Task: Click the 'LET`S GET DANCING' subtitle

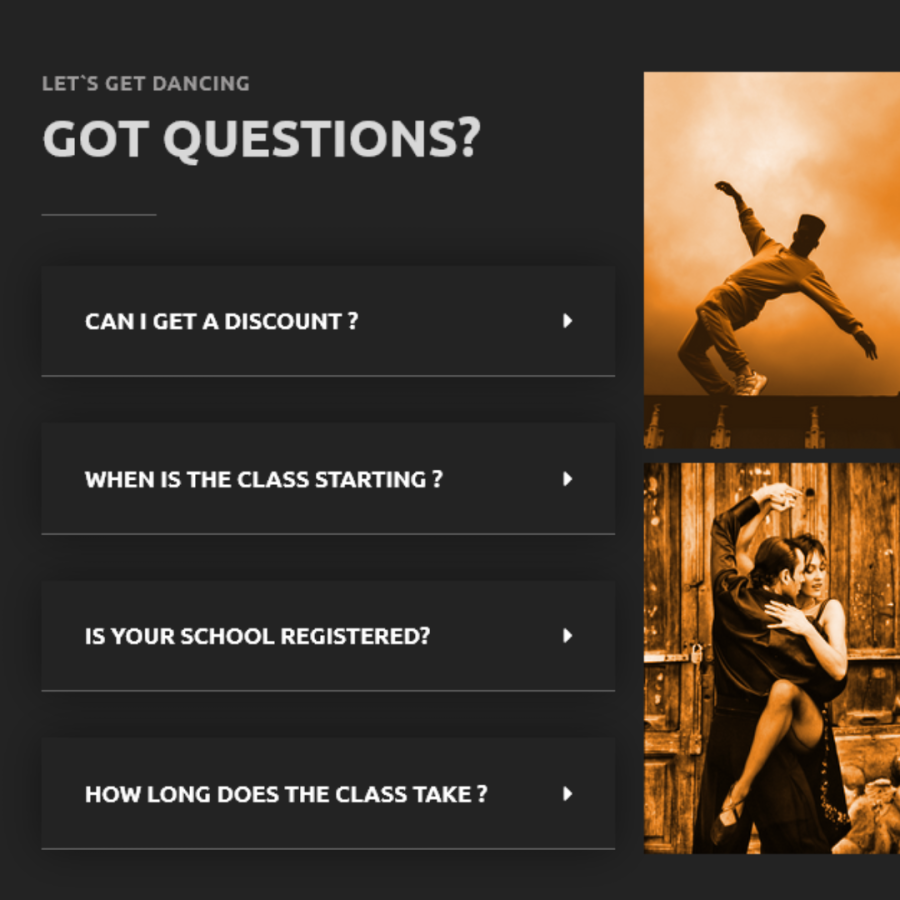Action: coord(146,84)
